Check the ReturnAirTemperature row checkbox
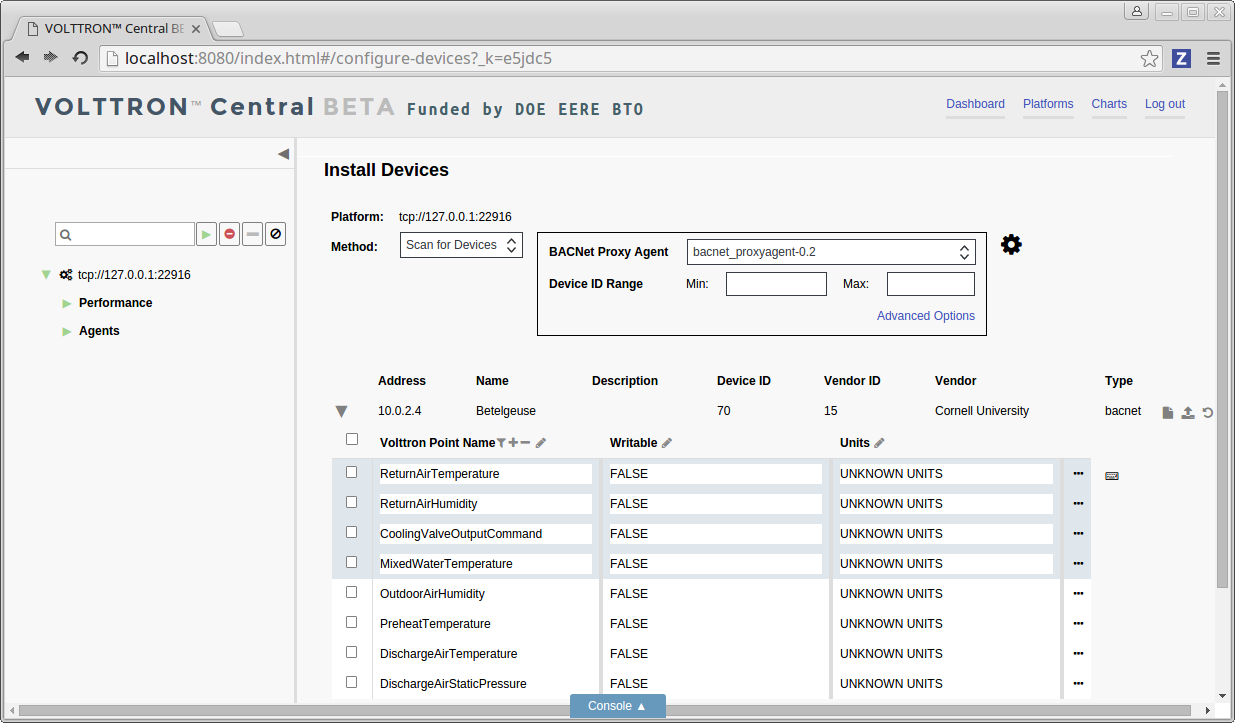Image resolution: width=1235 pixels, height=723 pixels. [x=351, y=472]
